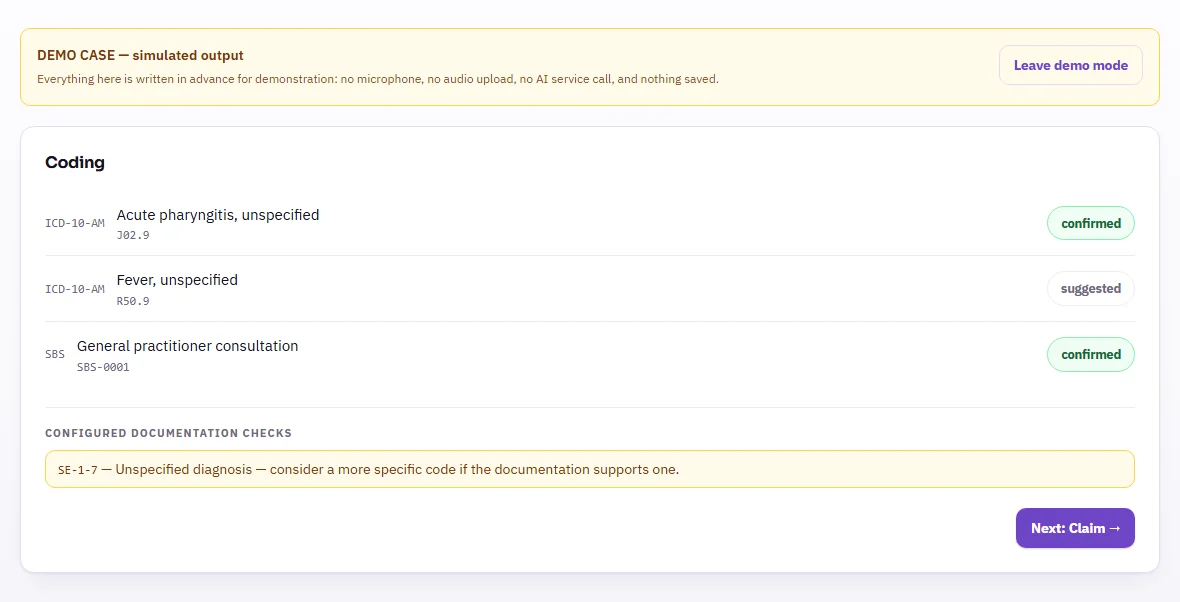This screenshot has height=602, width=1180.
Task: Select the Fever, unspecified diagnosis text
Action: tap(177, 280)
